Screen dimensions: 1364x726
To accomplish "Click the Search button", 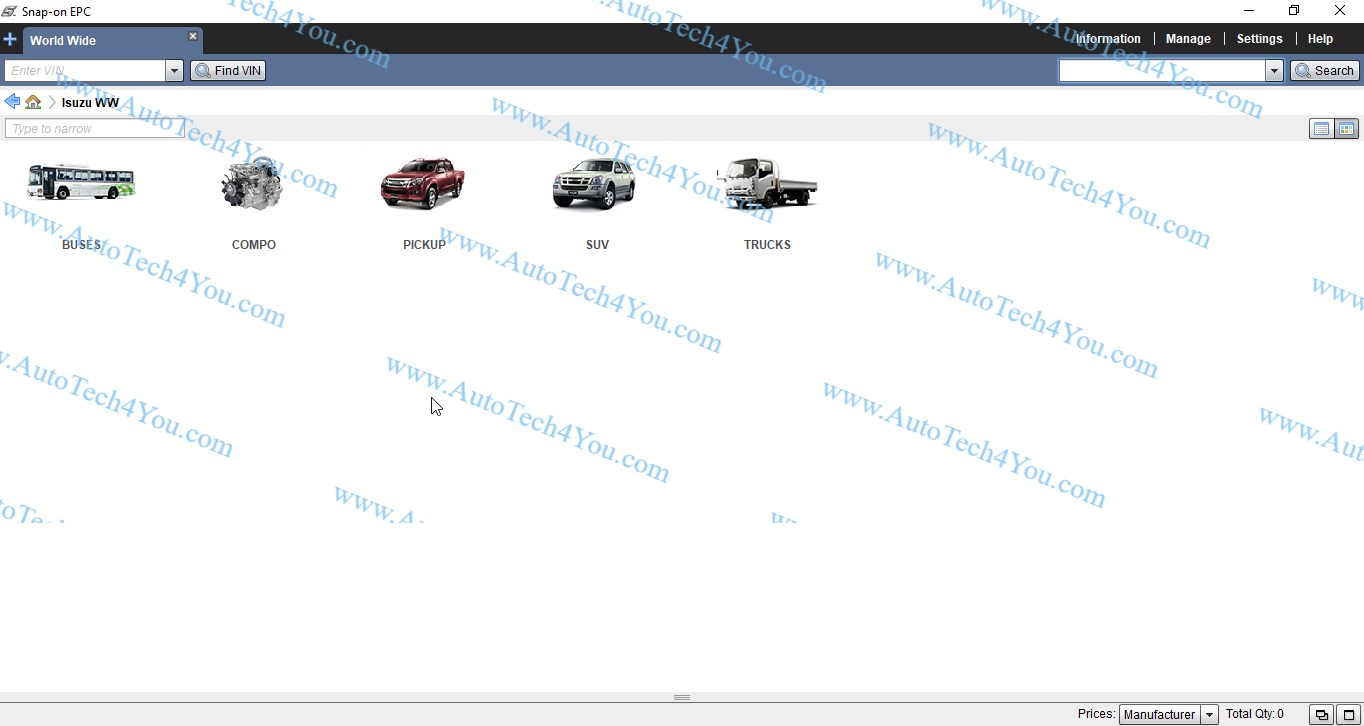I will (1325, 71).
